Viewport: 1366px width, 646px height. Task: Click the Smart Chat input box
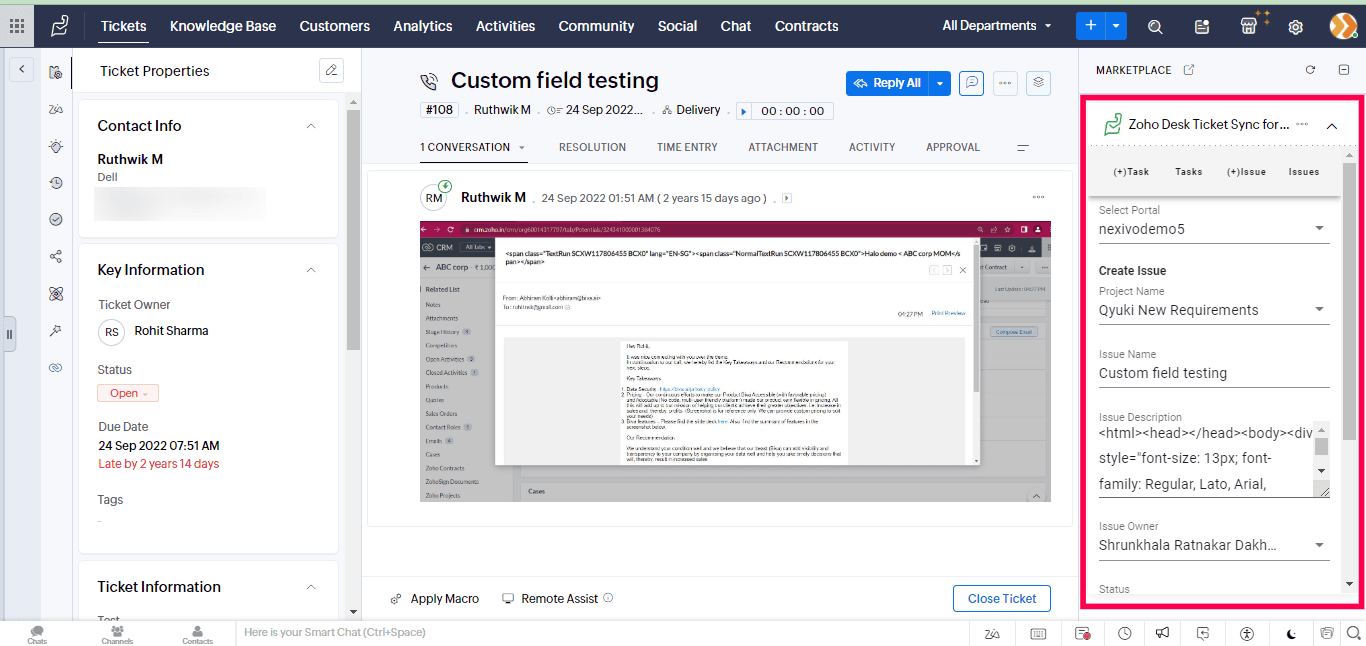pos(600,633)
